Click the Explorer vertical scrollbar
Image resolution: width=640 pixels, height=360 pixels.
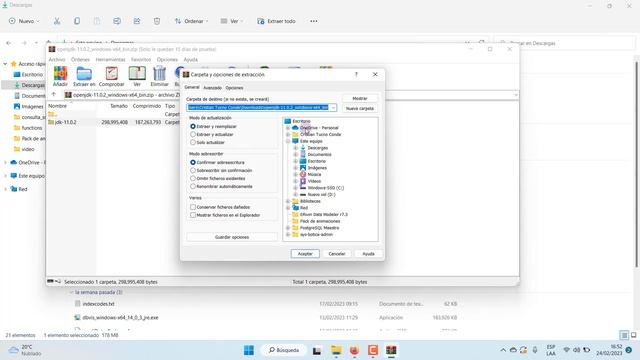pyautogui.click(x=637, y=163)
